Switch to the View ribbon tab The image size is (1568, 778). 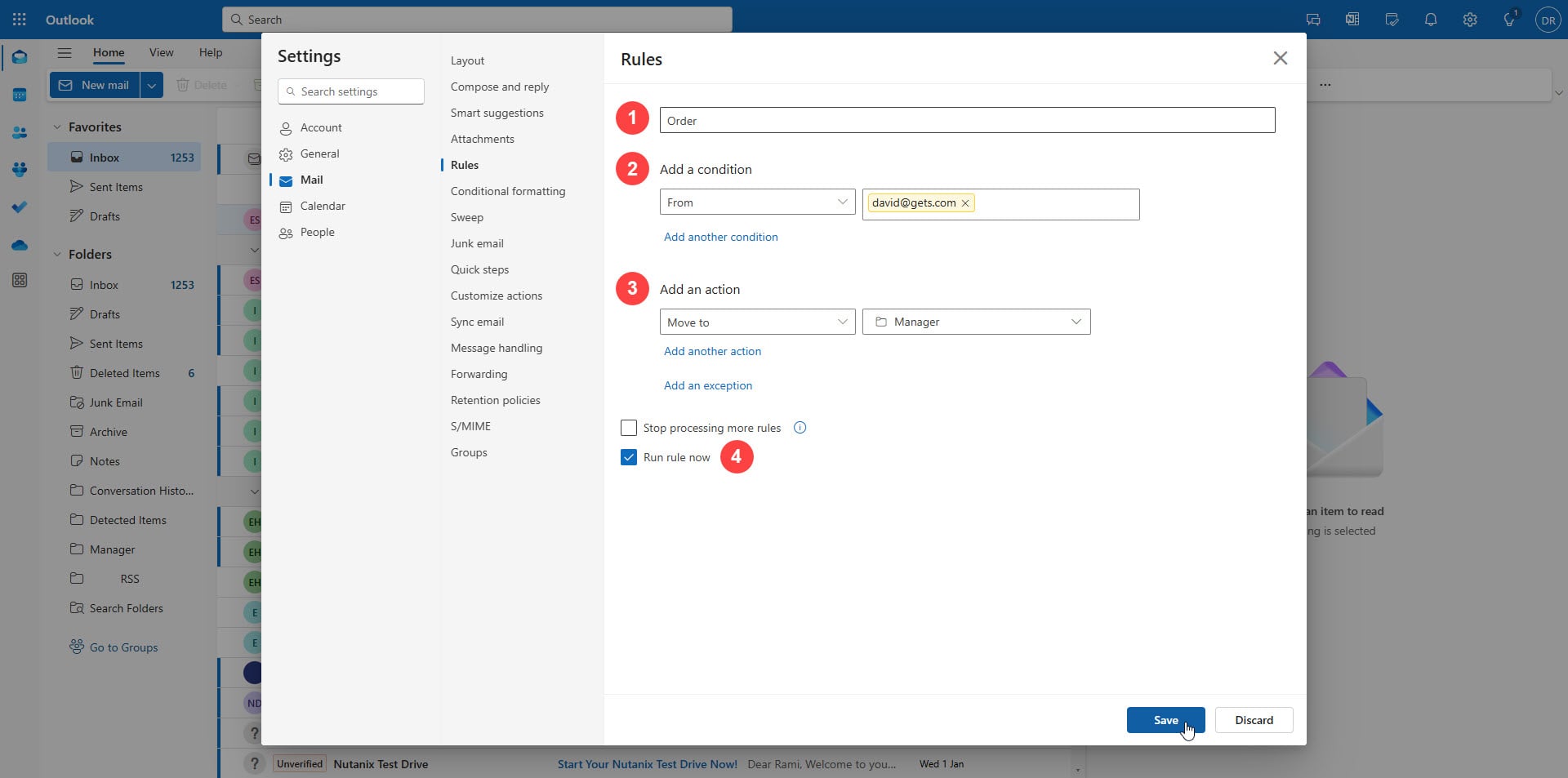(161, 52)
